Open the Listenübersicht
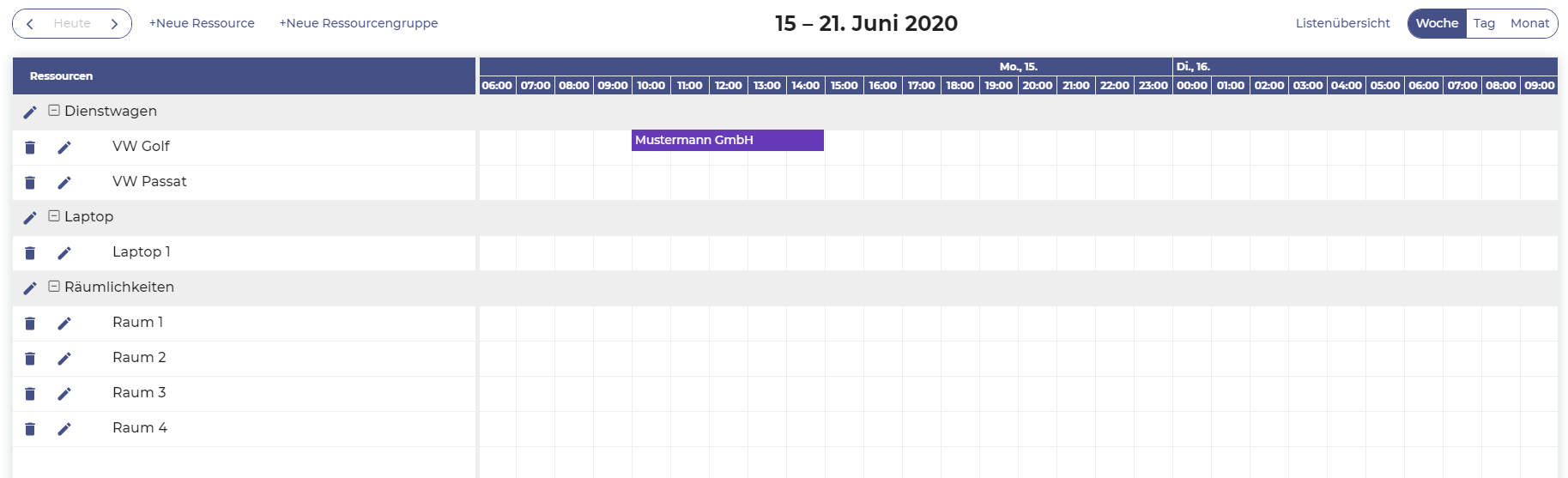The width and height of the screenshot is (1568, 478). pyautogui.click(x=1342, y=23)
